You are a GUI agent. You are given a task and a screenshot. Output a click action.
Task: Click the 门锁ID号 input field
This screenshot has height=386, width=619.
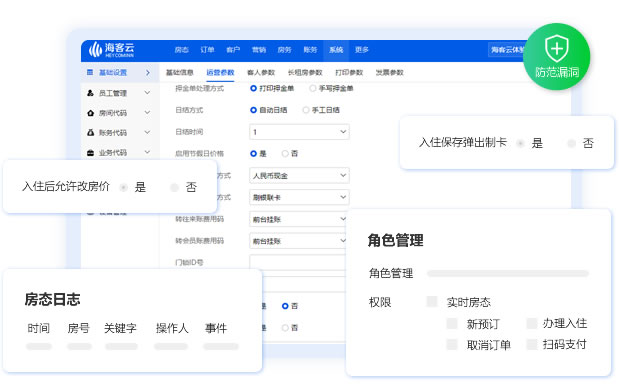[298, 262]
